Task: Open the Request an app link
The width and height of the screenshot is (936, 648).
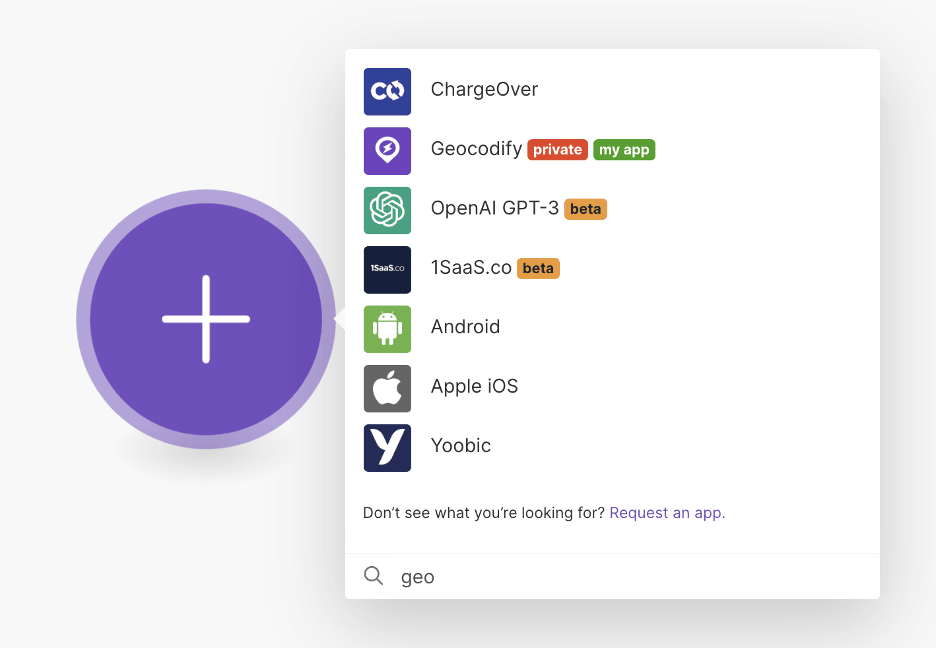Action: tap(666, 513)
